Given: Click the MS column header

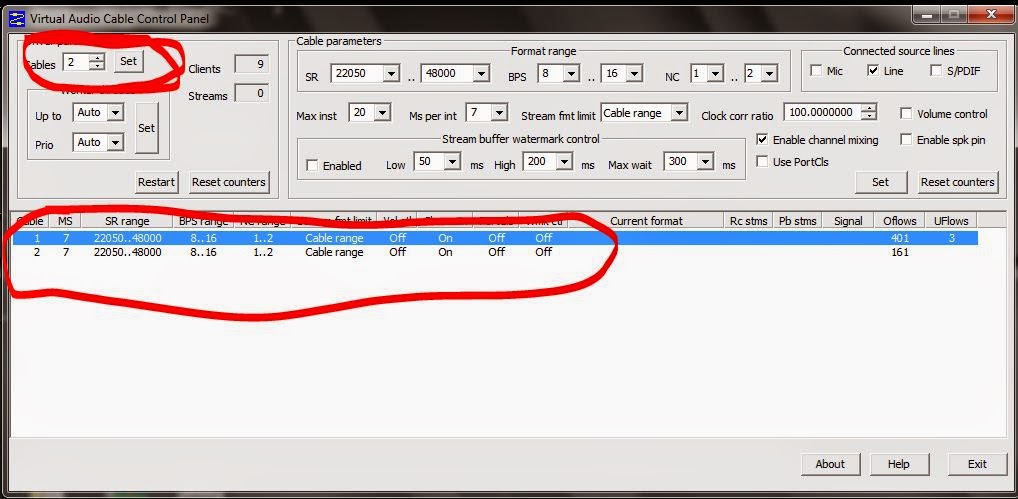Looking at the screenshot, I should (65, 221).
